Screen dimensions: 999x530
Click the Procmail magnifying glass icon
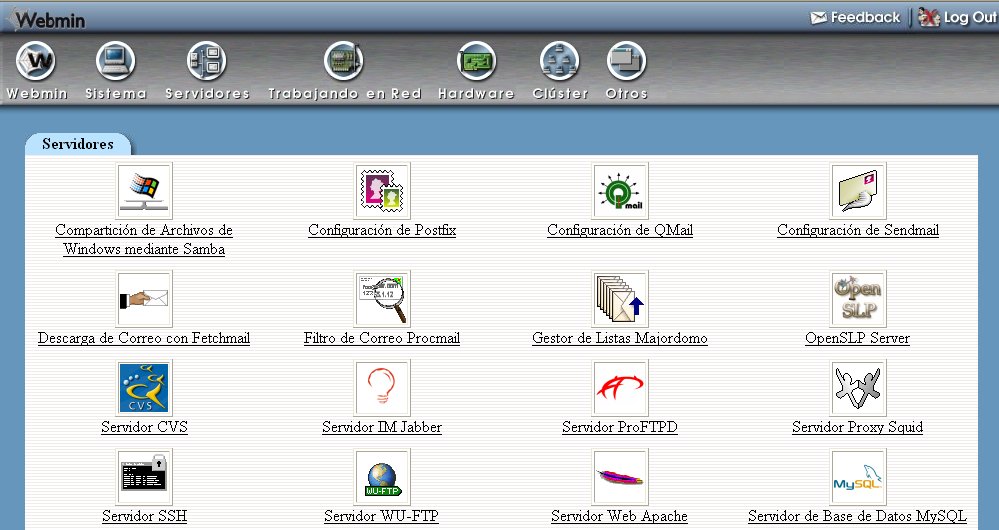coord(382,298)
